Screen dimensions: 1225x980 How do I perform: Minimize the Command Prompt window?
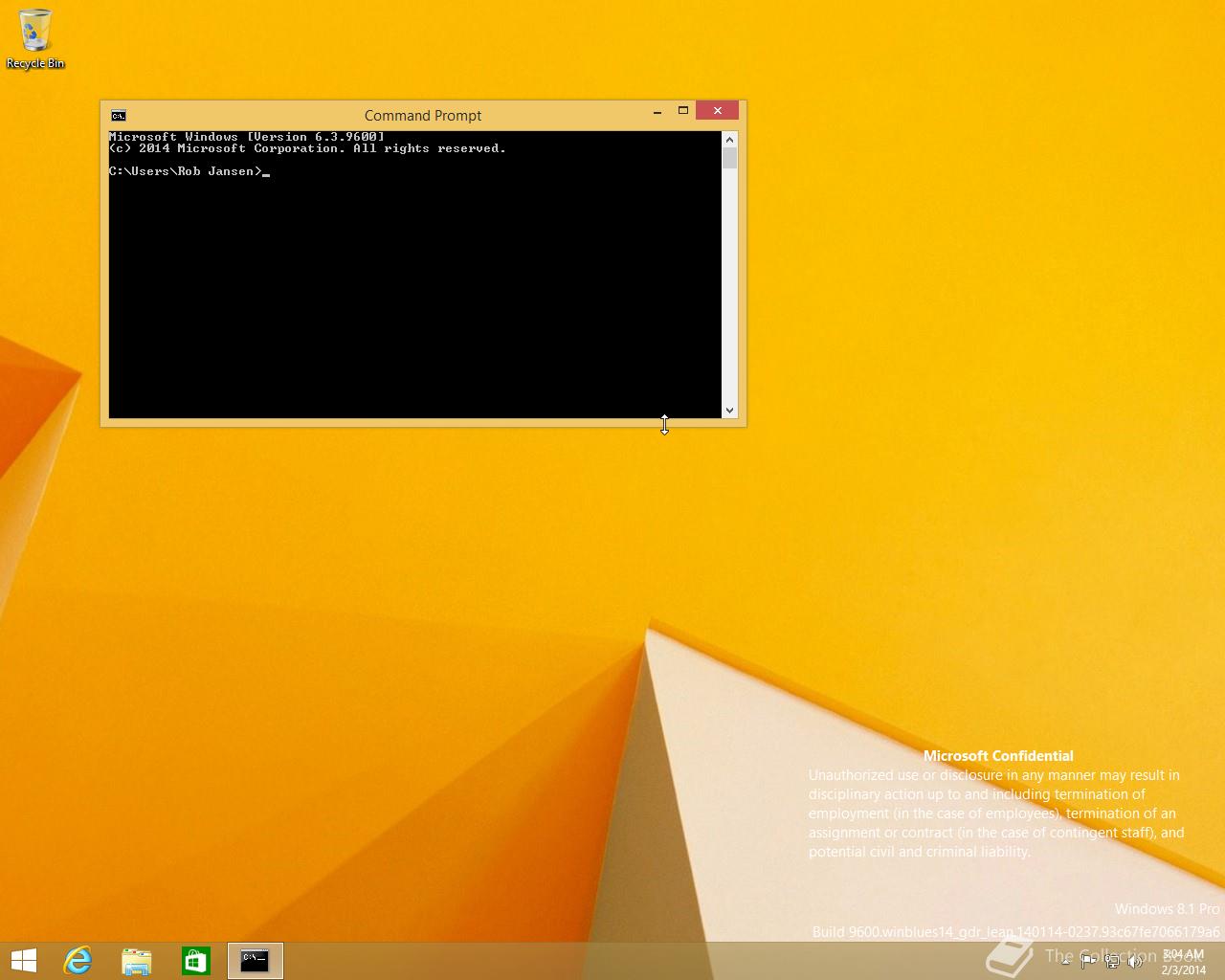tap(657, 112)
